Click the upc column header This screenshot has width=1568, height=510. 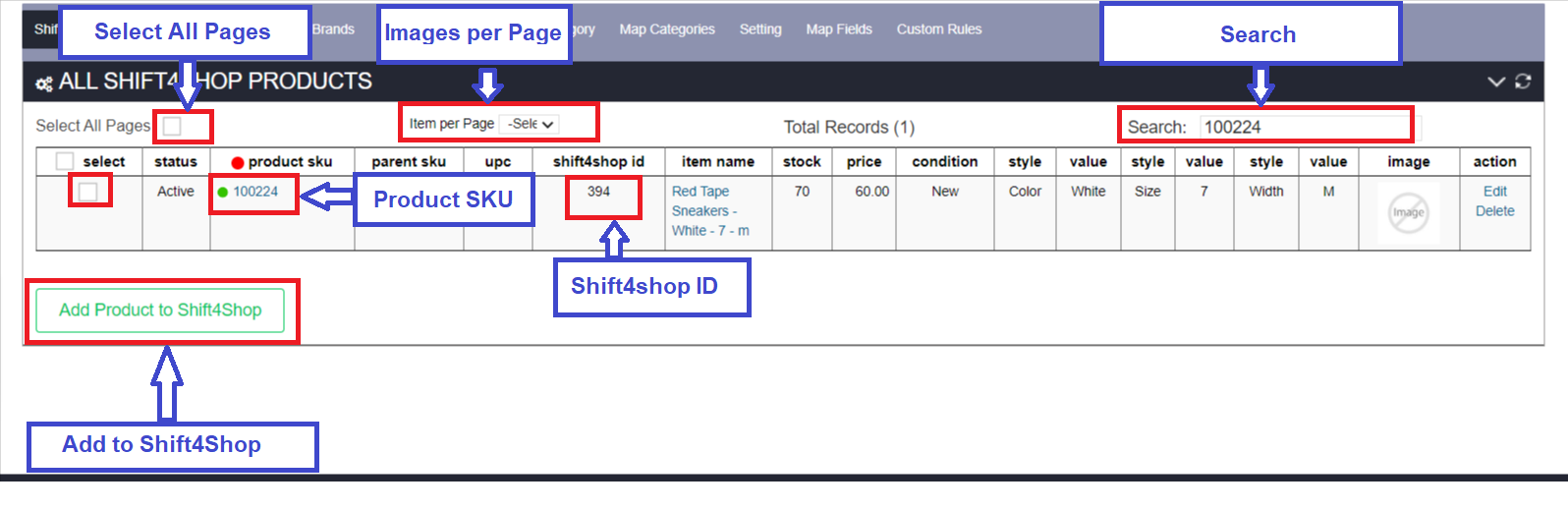(498, 161)
